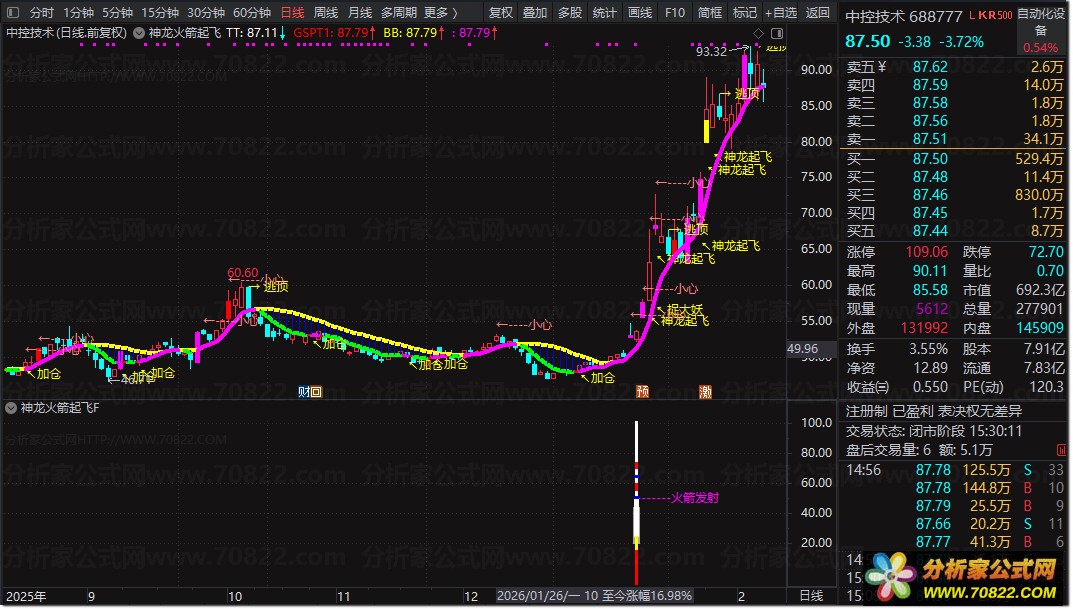Click the 预 forecast marker icon
The height and width of the screenshot is (609, 1073).
(641, 392)
